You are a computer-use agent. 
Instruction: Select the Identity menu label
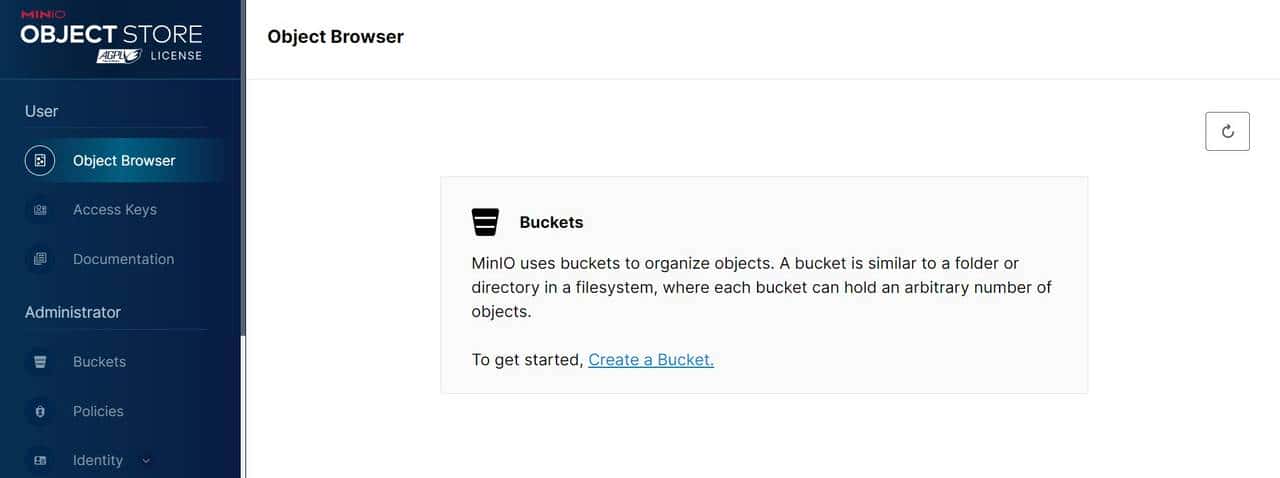tap(98, 460)
